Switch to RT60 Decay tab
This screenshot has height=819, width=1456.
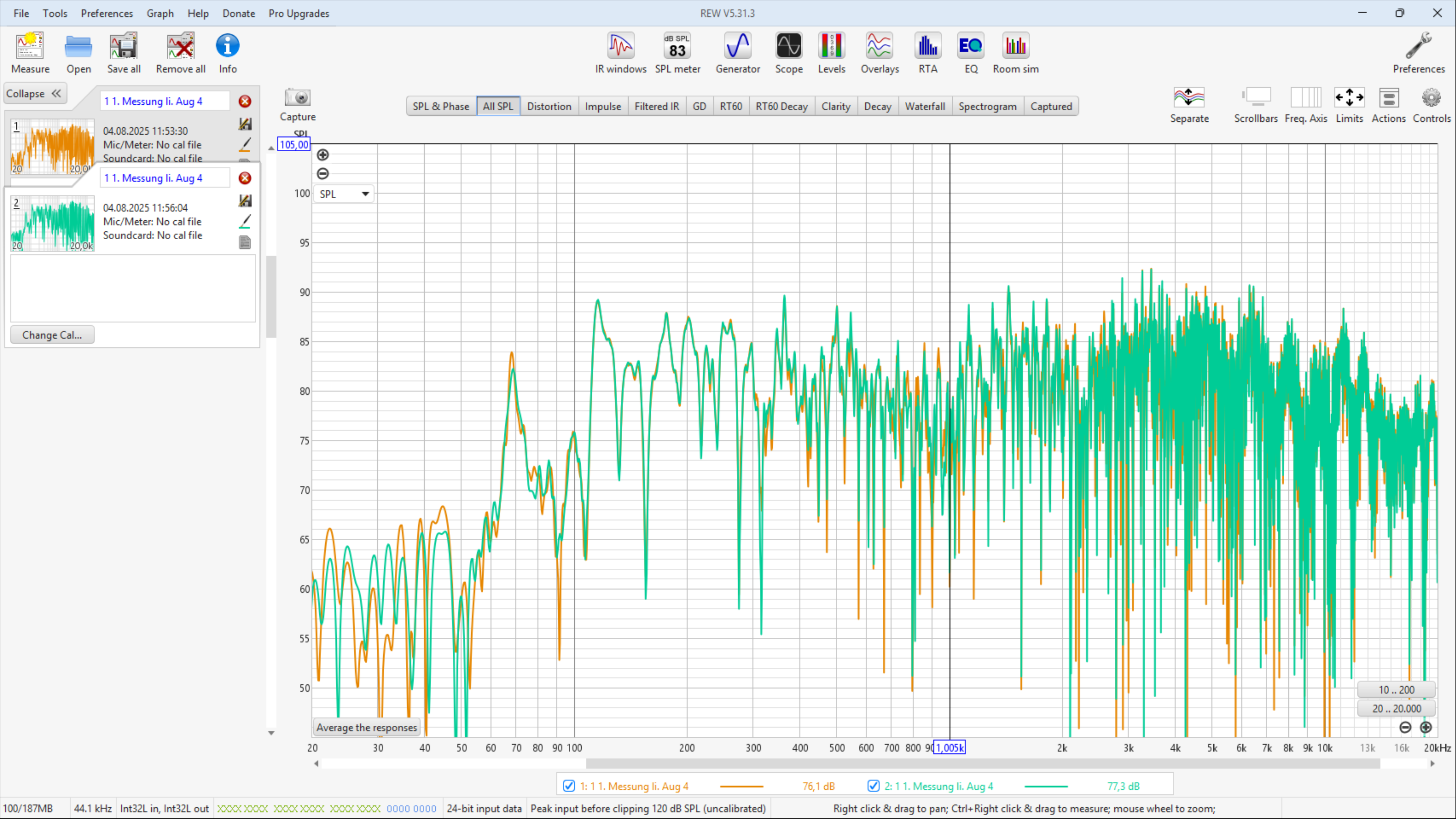(x=781, y=106)
